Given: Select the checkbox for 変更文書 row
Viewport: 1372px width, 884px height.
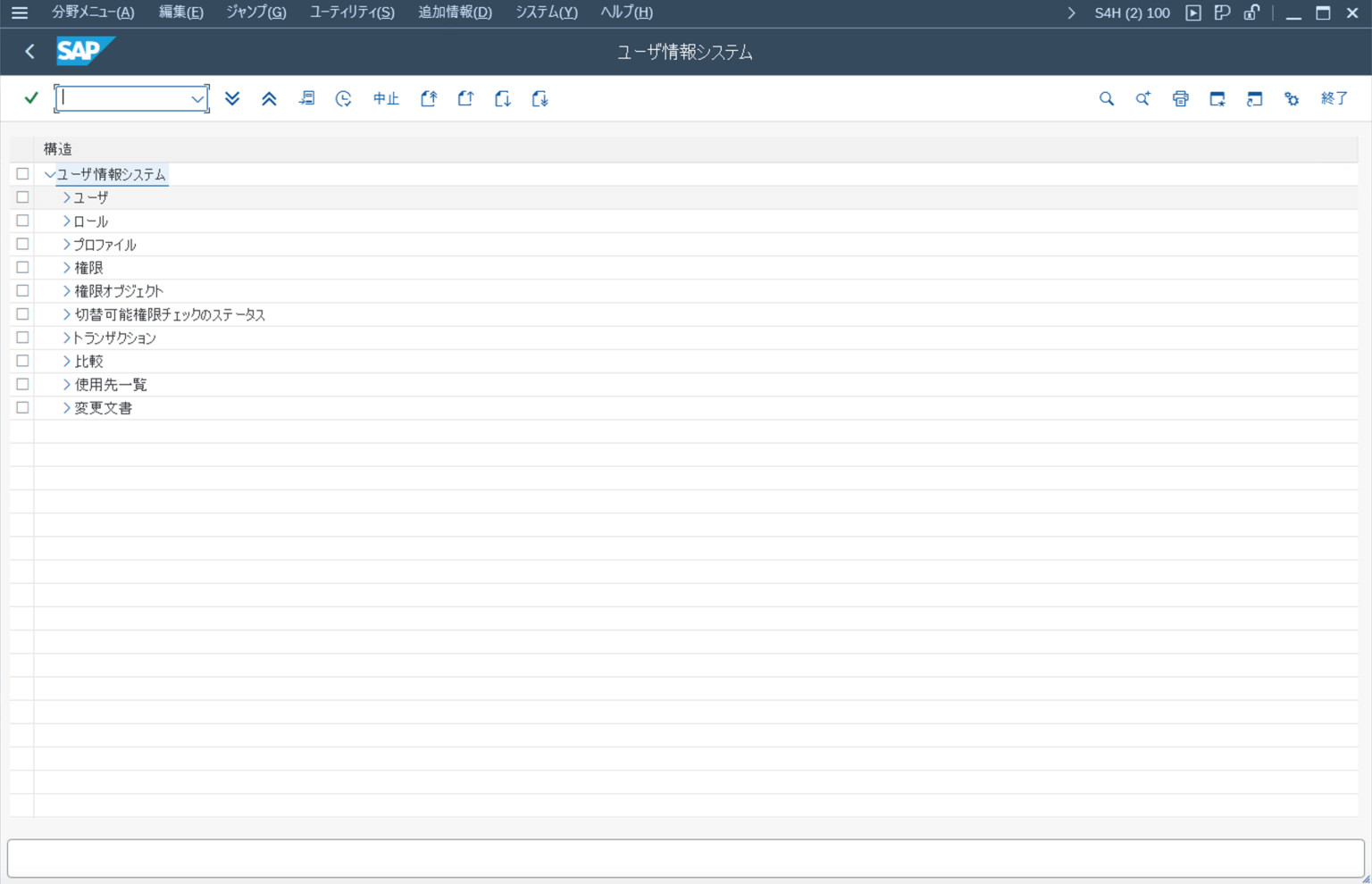Looking at the screenshot, I should (x=22, y=407).
